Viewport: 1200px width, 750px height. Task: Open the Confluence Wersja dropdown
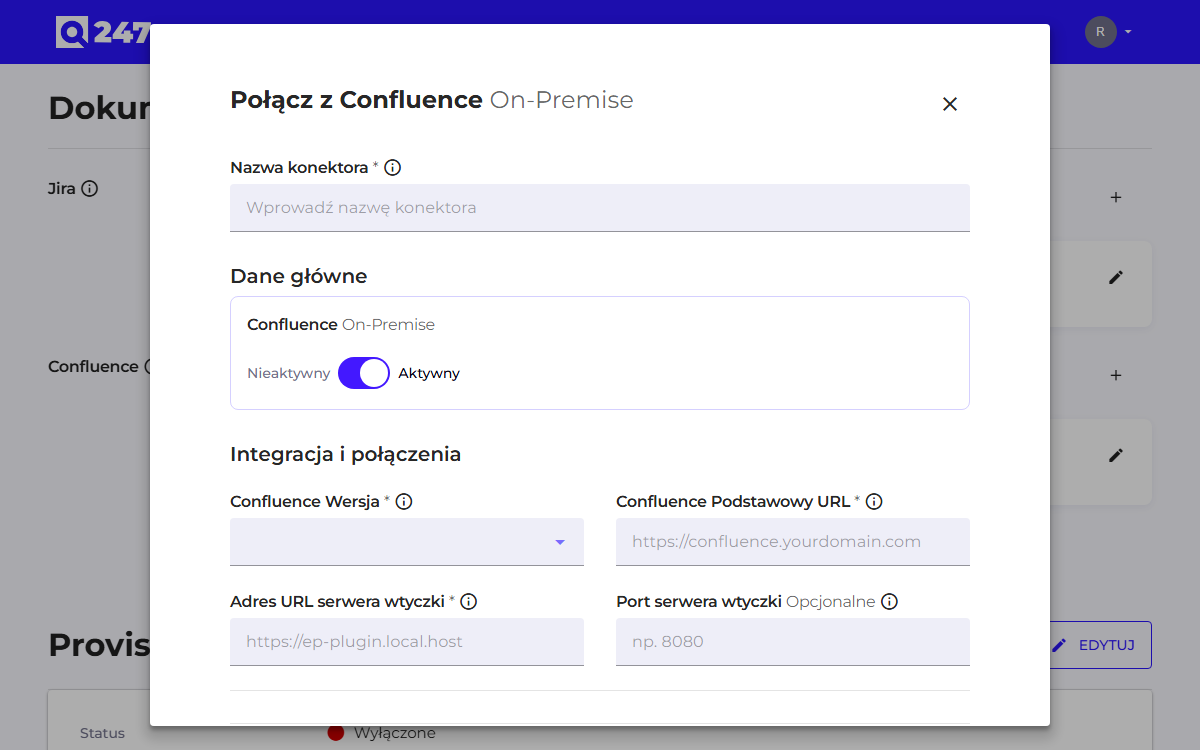tap(407, 542)
